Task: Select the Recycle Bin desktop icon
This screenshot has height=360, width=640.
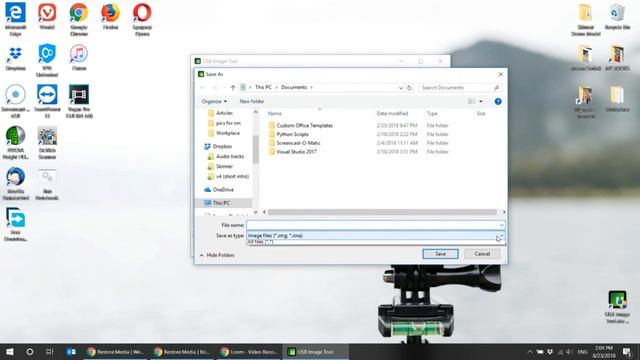Action: [x=617, y=16]
